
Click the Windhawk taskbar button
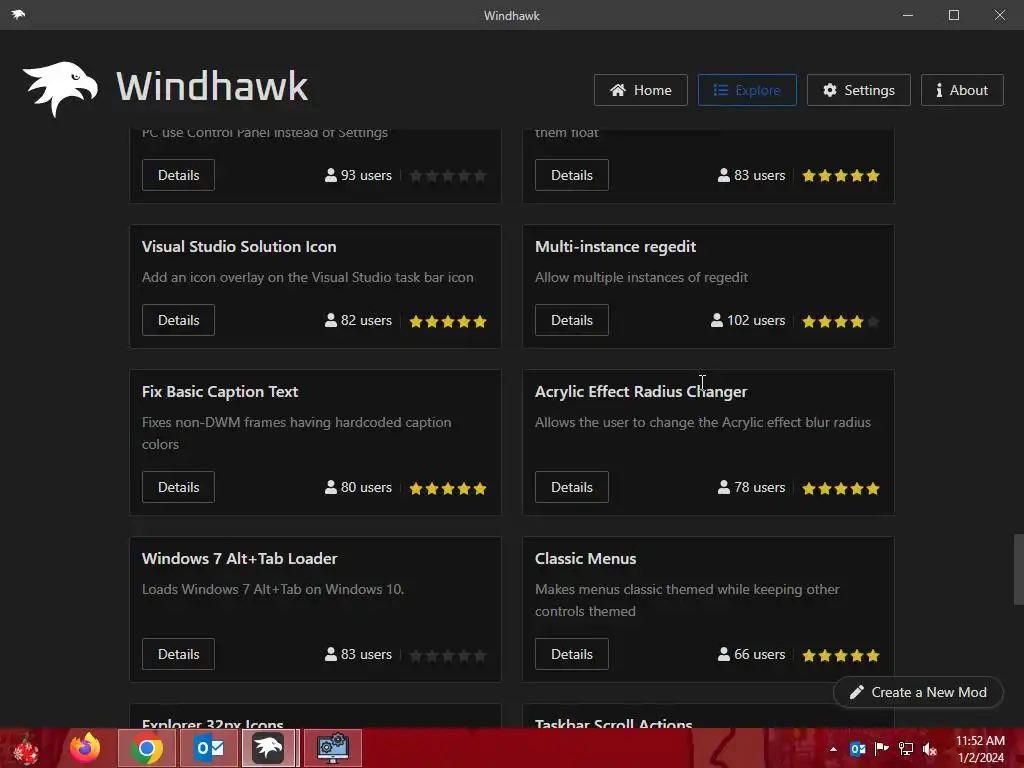269,748
